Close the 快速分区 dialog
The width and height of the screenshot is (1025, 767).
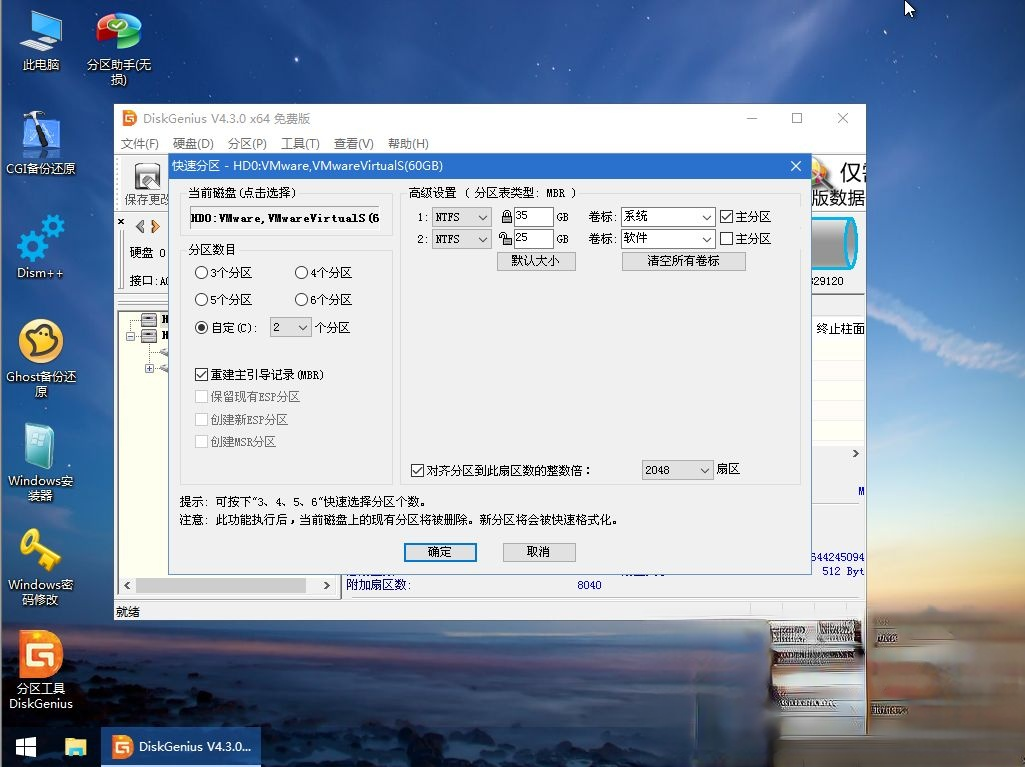point(796,166)
